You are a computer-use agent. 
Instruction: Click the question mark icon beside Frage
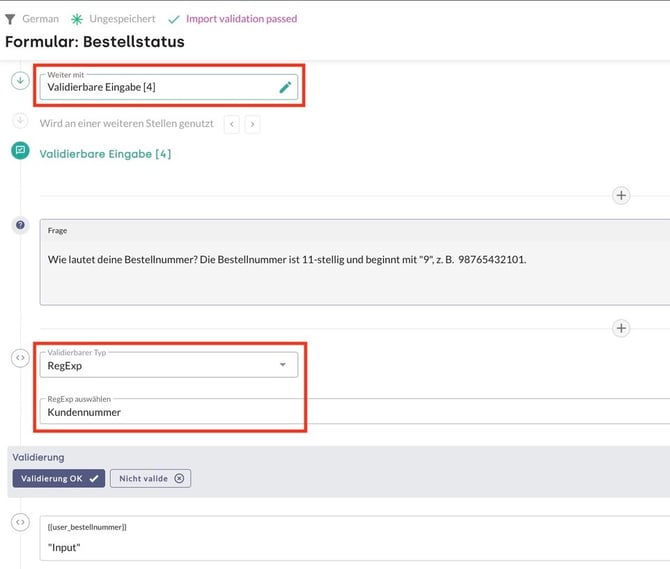[x=20, y=226]
